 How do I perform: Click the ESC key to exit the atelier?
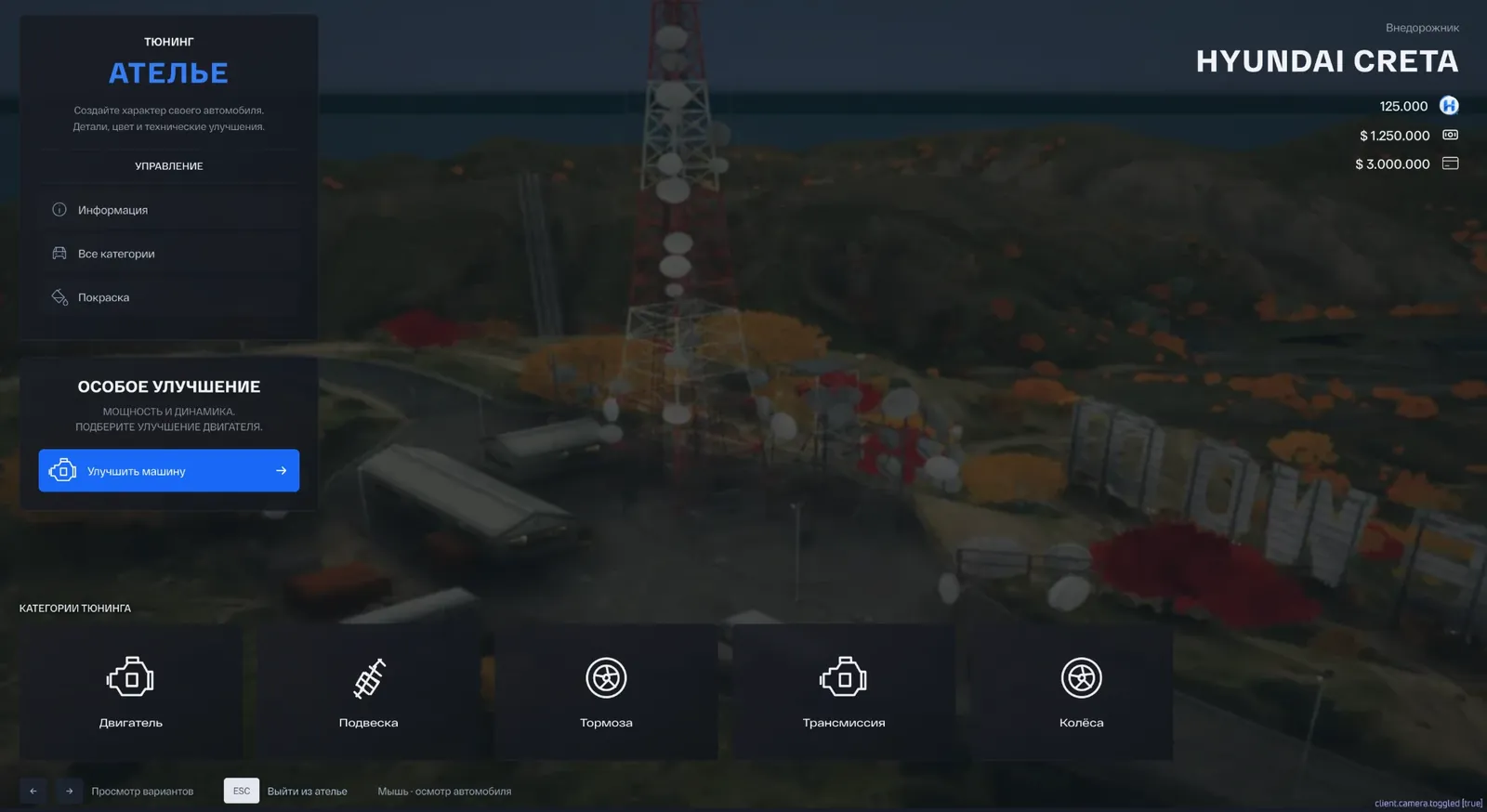coord(242,791)
